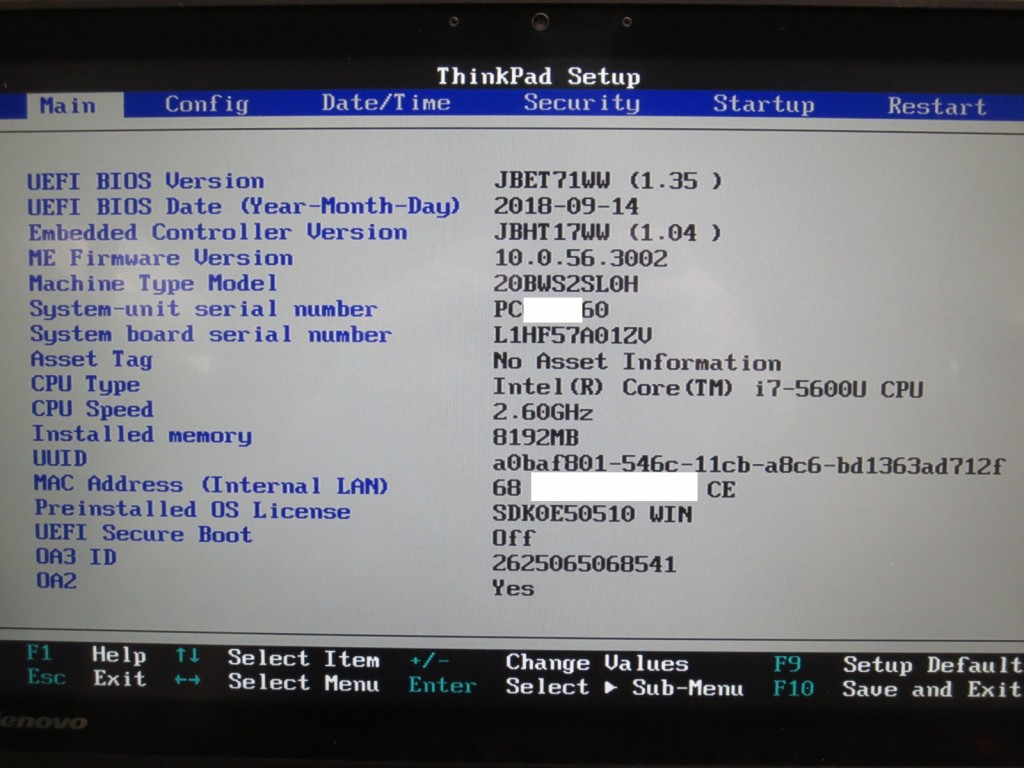Screen dimensions: 1024x768
Task: Click MAC Address (Internal LAN) label
Action: tap(211, 485)
